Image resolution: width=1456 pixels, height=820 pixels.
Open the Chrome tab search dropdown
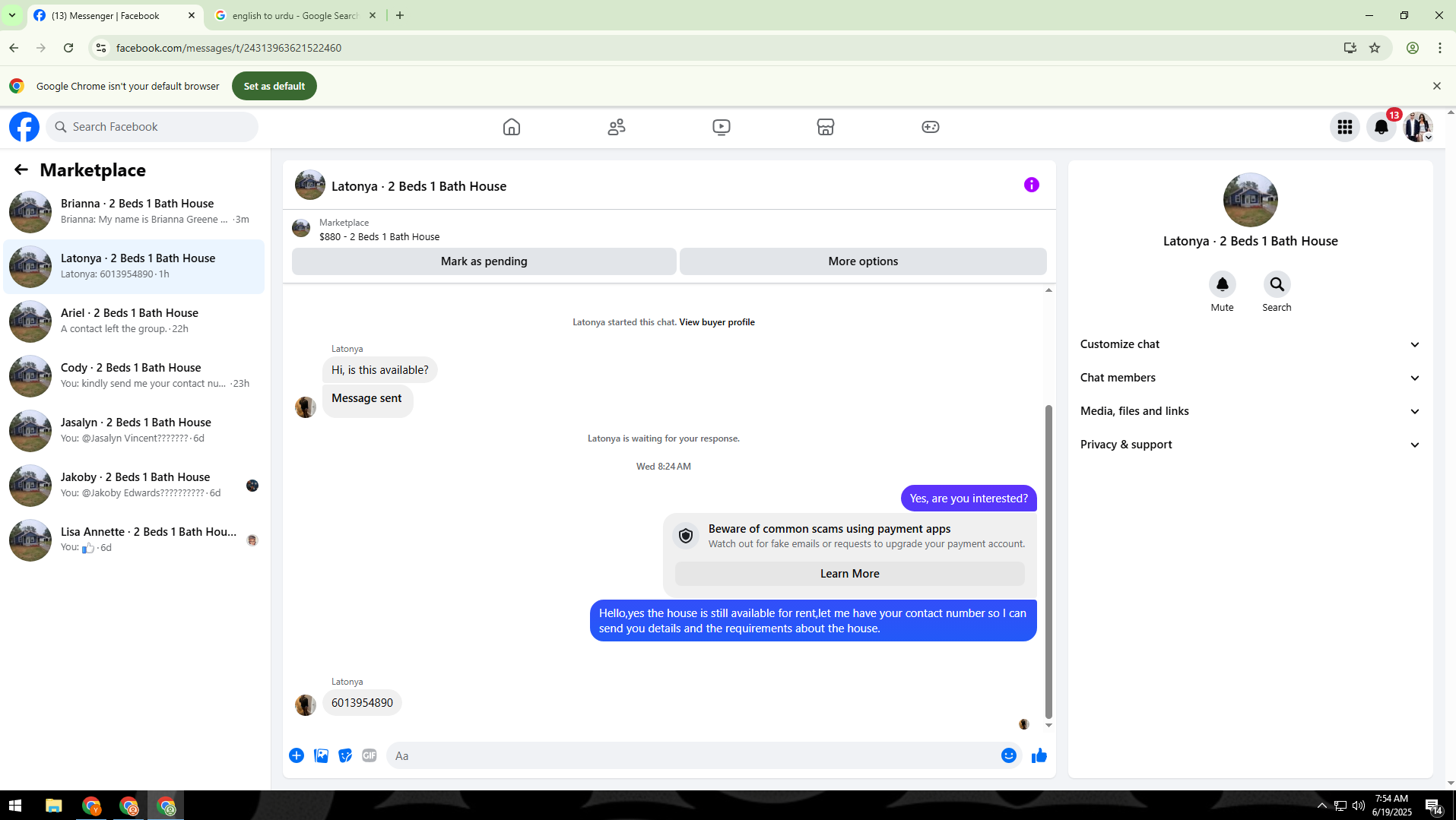pos(12,15)
